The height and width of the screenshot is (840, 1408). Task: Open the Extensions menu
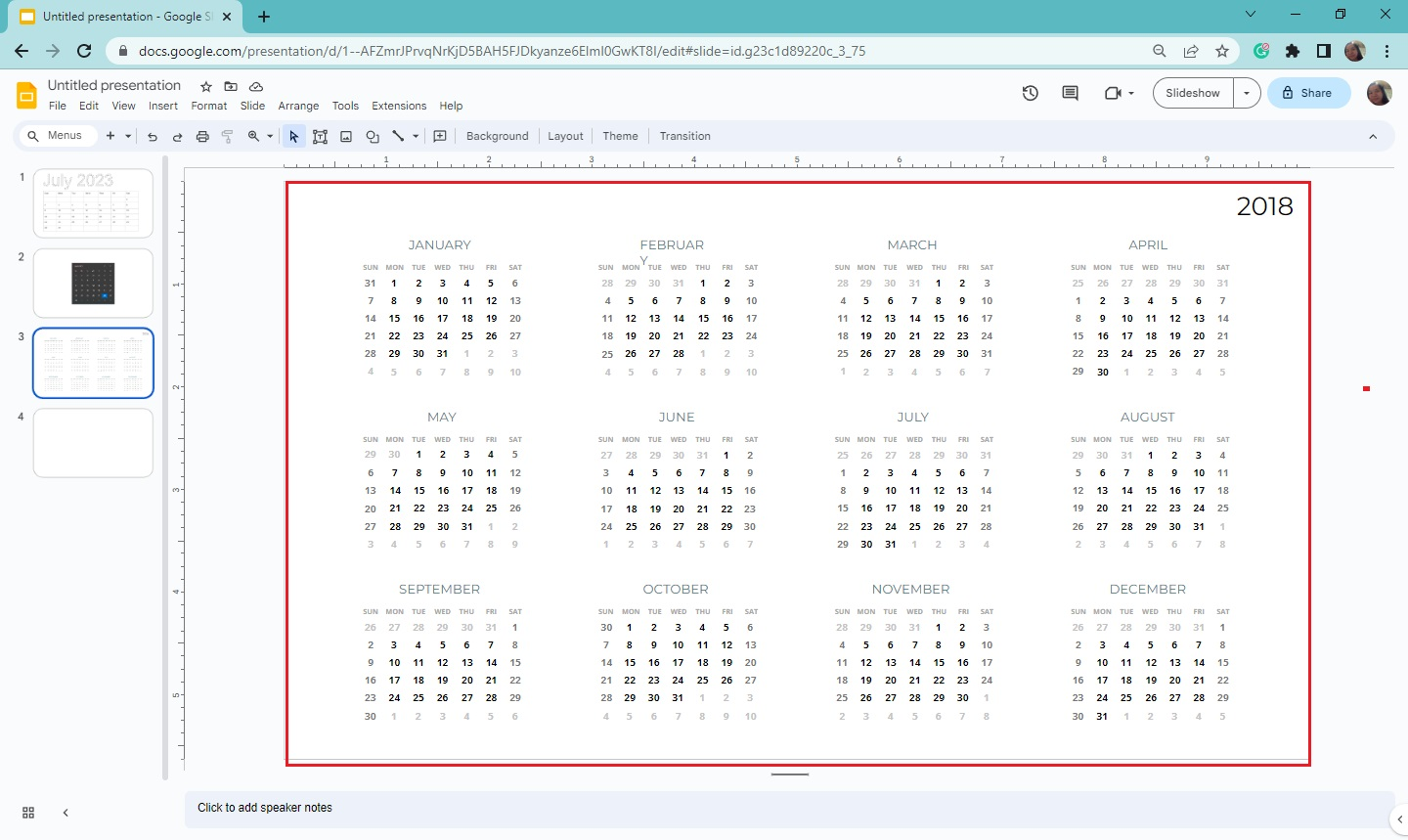(399, 106)
